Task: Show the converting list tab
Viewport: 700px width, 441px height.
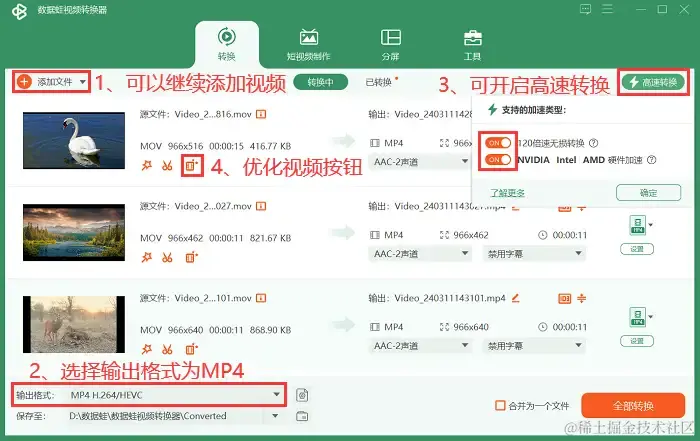Action: pyautogui.click(x=321, y=82)
